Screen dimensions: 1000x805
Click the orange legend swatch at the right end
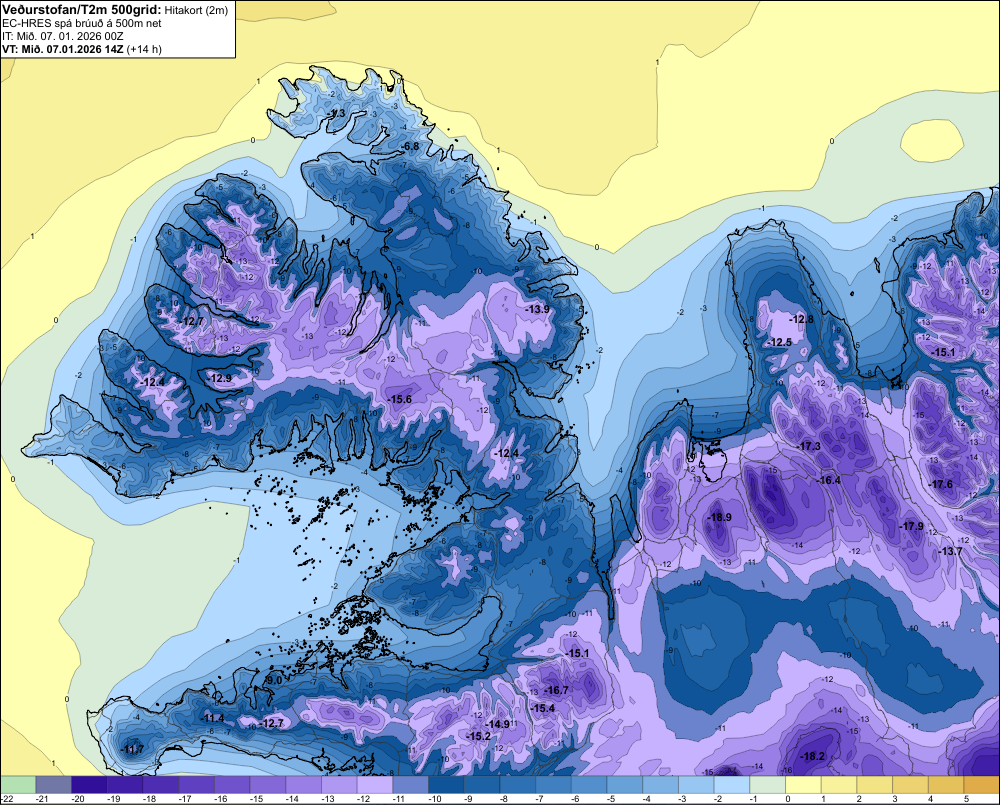pos(982,784)
